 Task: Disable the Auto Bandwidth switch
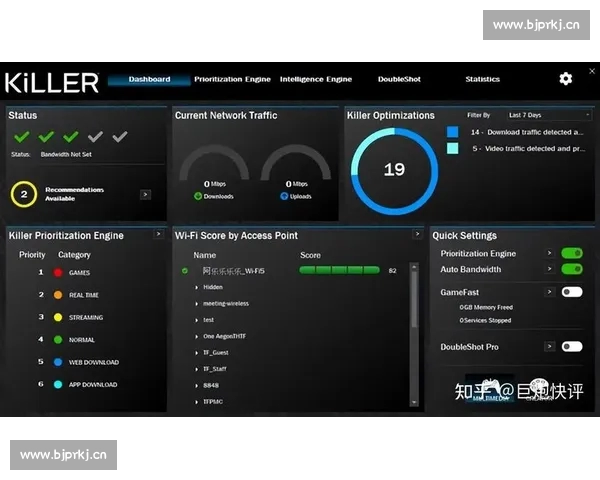(x=572, y=269)
